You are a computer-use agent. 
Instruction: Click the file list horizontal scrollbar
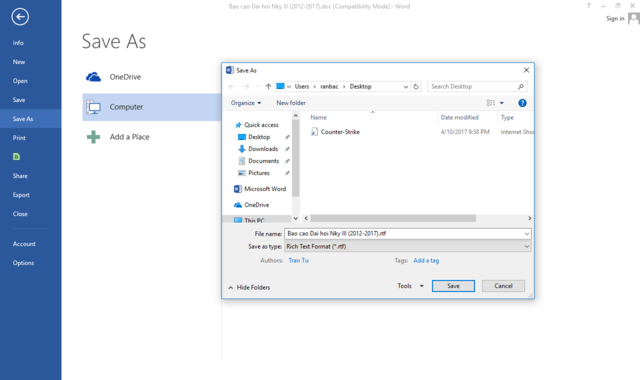[393, 218]
